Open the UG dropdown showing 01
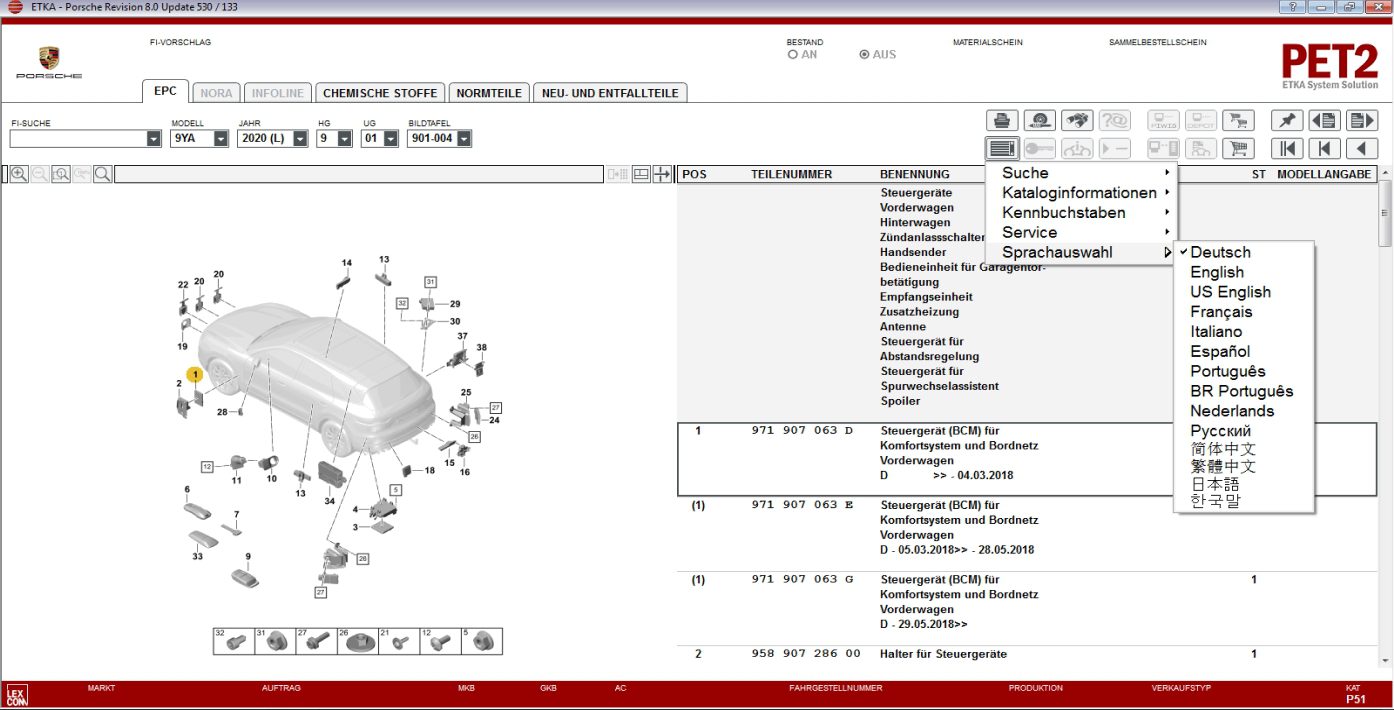The image size is (1394, 710). pos(391,139)
